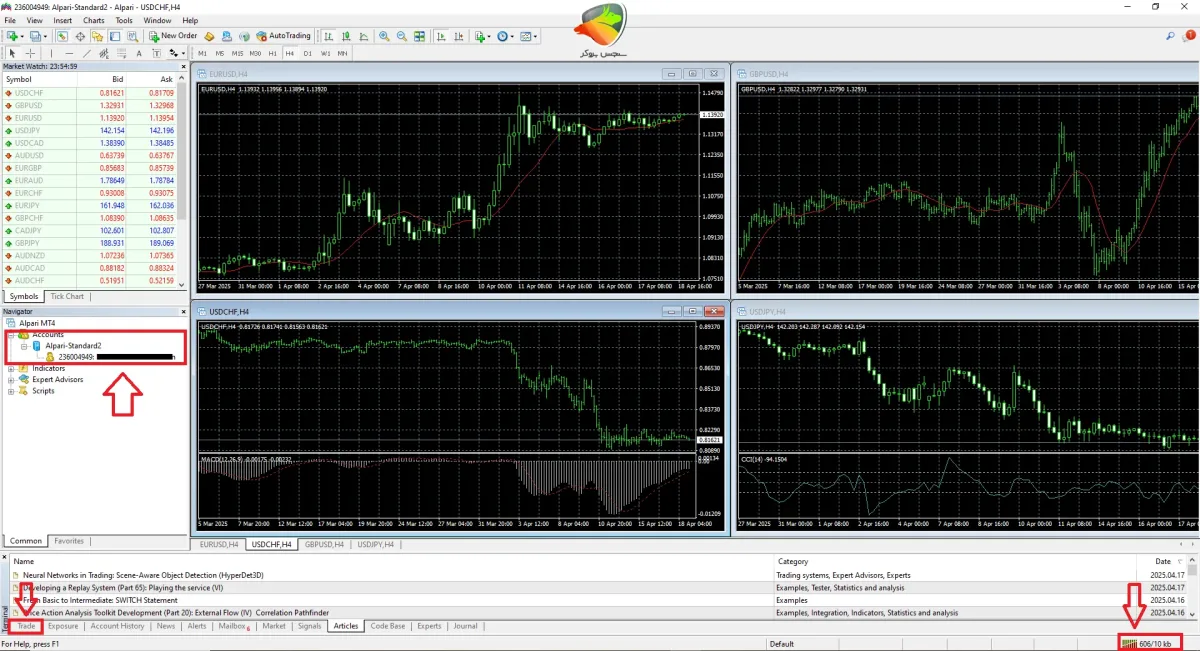This screenshot has width=1200, height=651.
Task: Open the Tools menu
Action: tap(124, 20)
